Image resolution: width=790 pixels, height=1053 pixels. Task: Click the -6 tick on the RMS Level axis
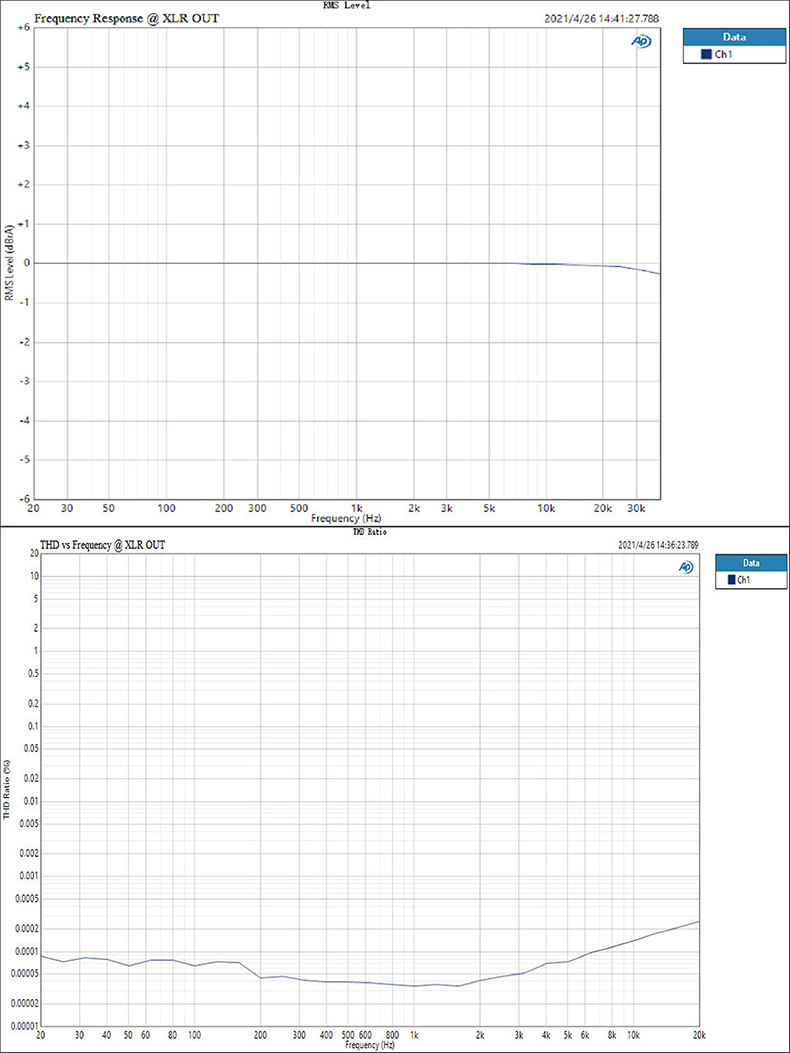24,500
